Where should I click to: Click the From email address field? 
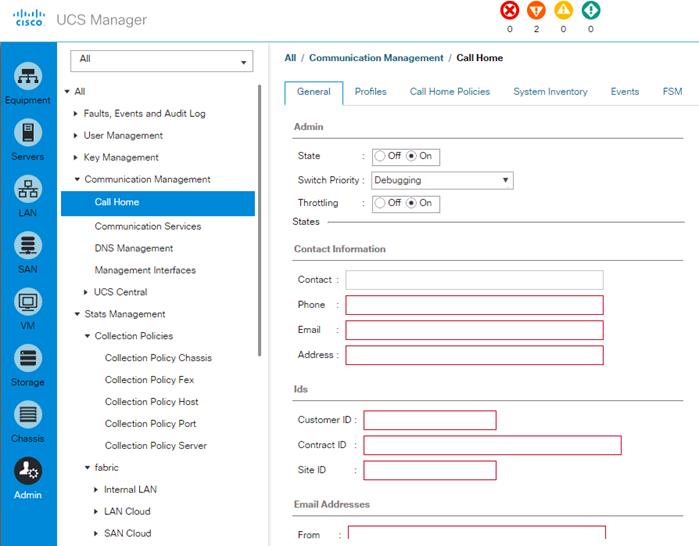point(477,534)
